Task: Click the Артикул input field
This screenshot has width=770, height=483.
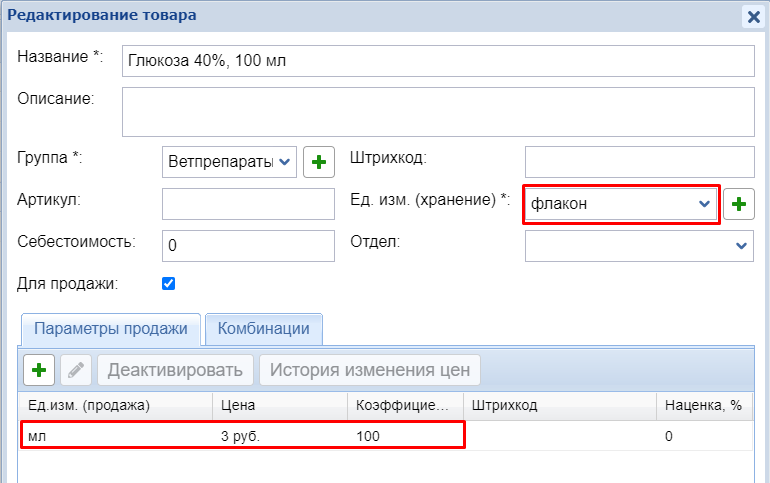Action: [x=248, y=204]
